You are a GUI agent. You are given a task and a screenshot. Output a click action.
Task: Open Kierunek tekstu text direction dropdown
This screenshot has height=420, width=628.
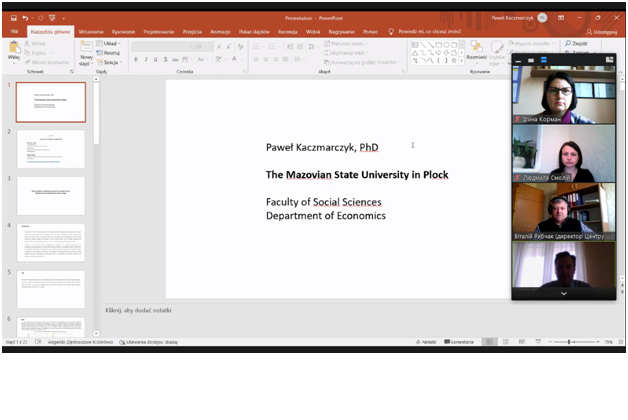(x=346, y=43)
